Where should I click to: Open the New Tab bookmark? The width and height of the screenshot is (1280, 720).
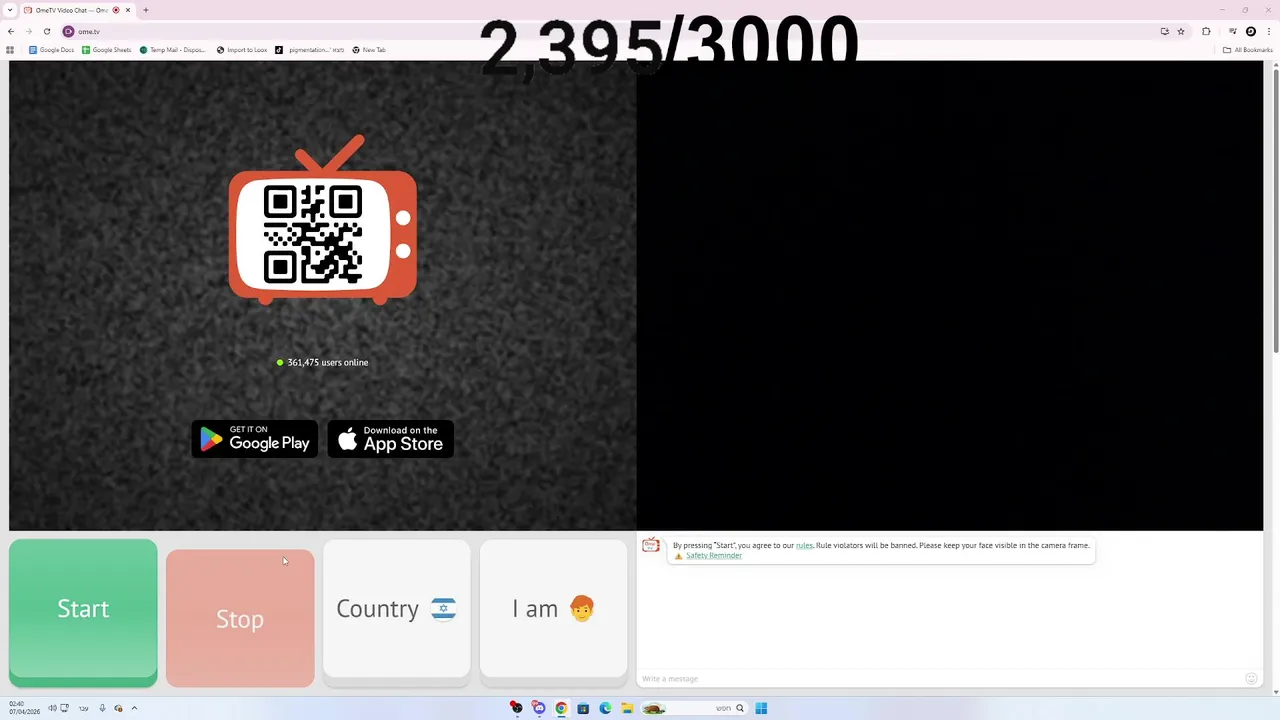[369, 50]
